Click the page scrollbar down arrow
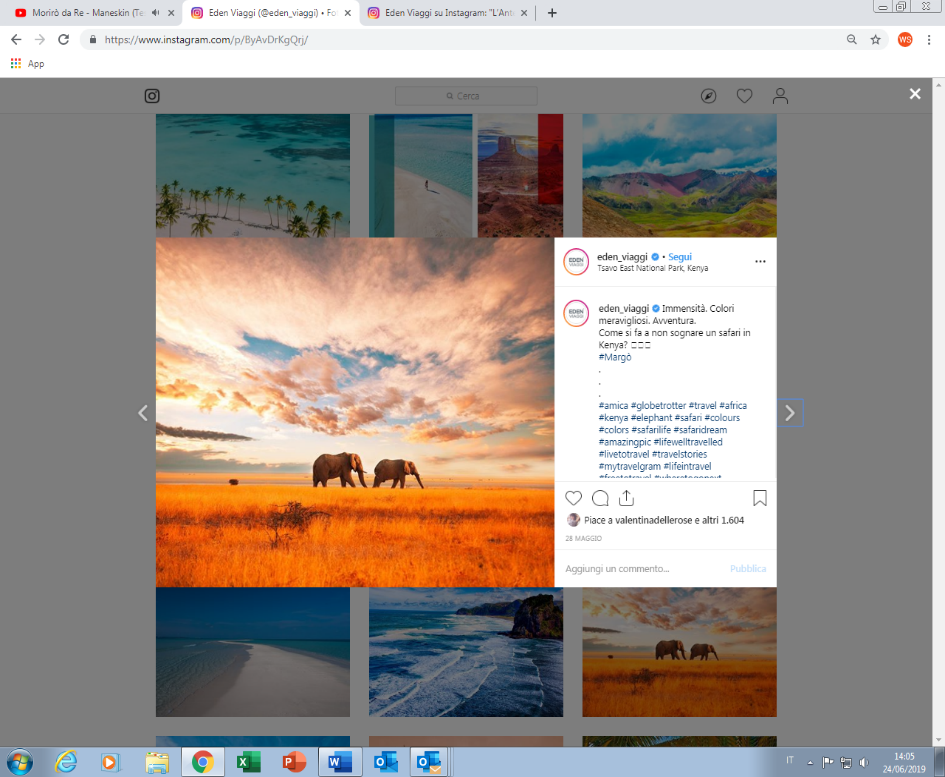 938,741
